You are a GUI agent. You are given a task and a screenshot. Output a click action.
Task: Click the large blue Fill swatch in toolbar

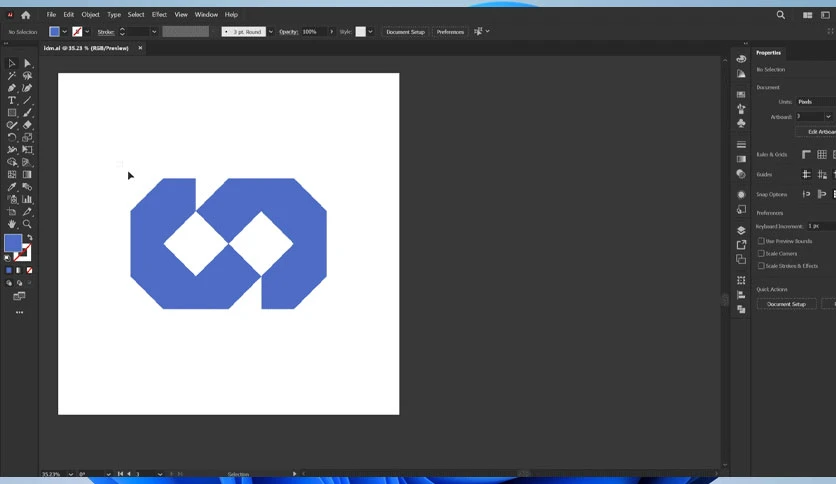click(x=13, y=243)
